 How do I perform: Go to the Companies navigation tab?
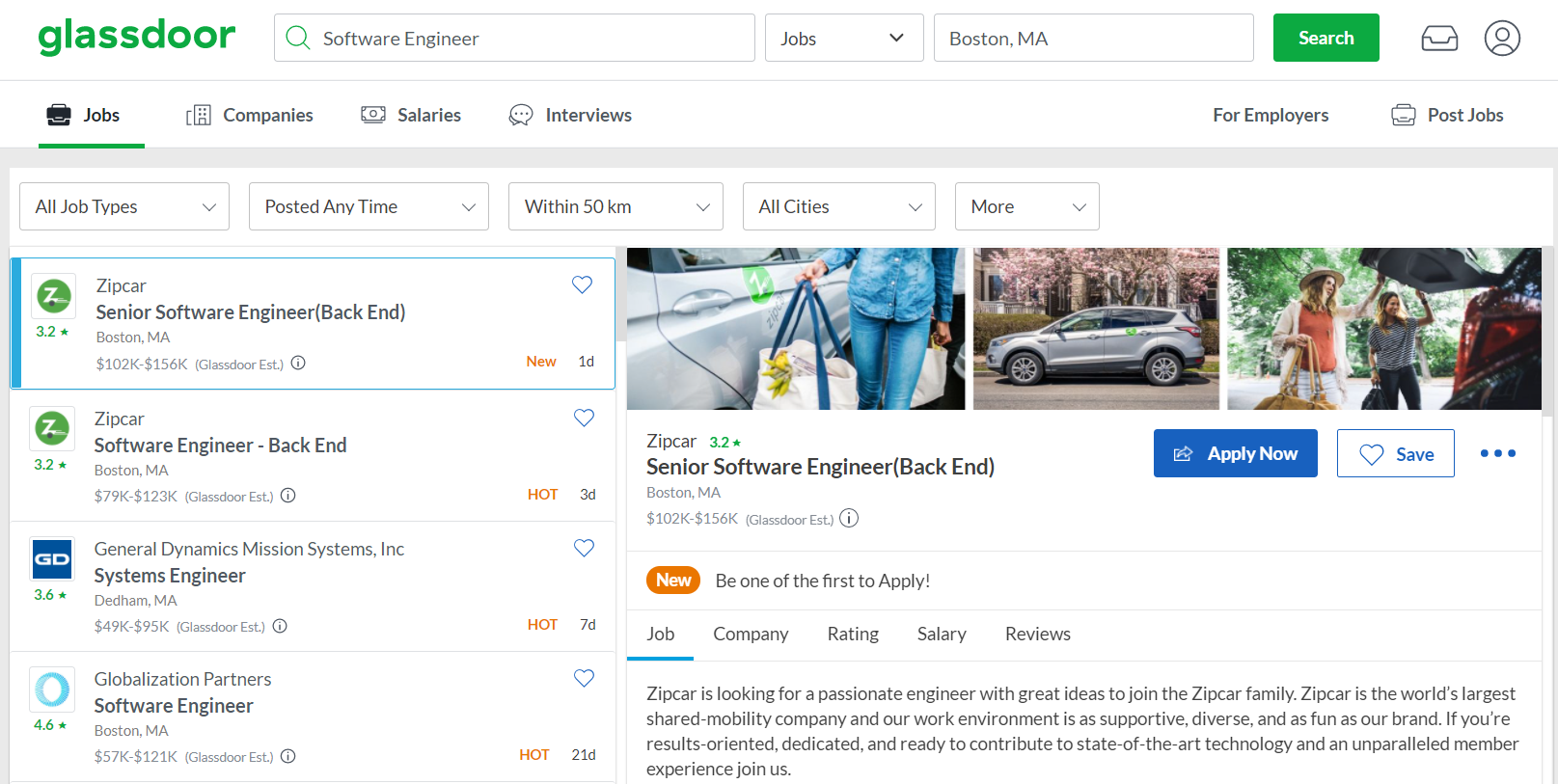(x=250, y=115)
